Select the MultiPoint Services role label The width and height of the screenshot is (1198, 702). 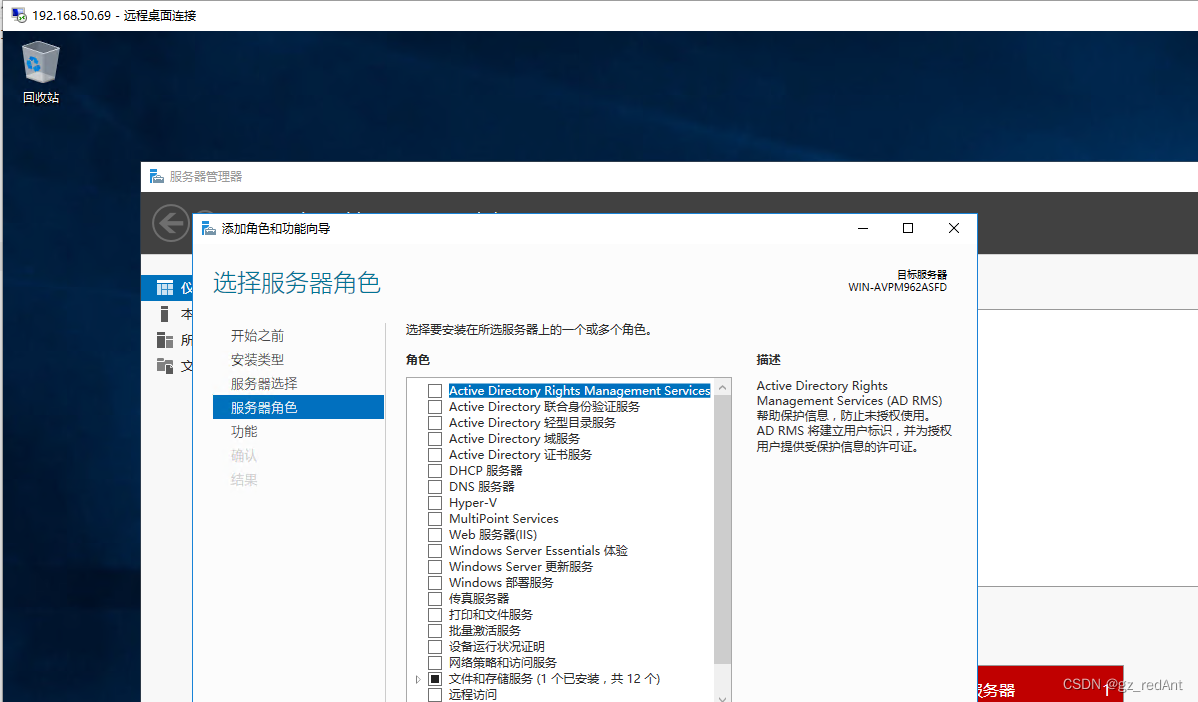[x=503, y=519]
